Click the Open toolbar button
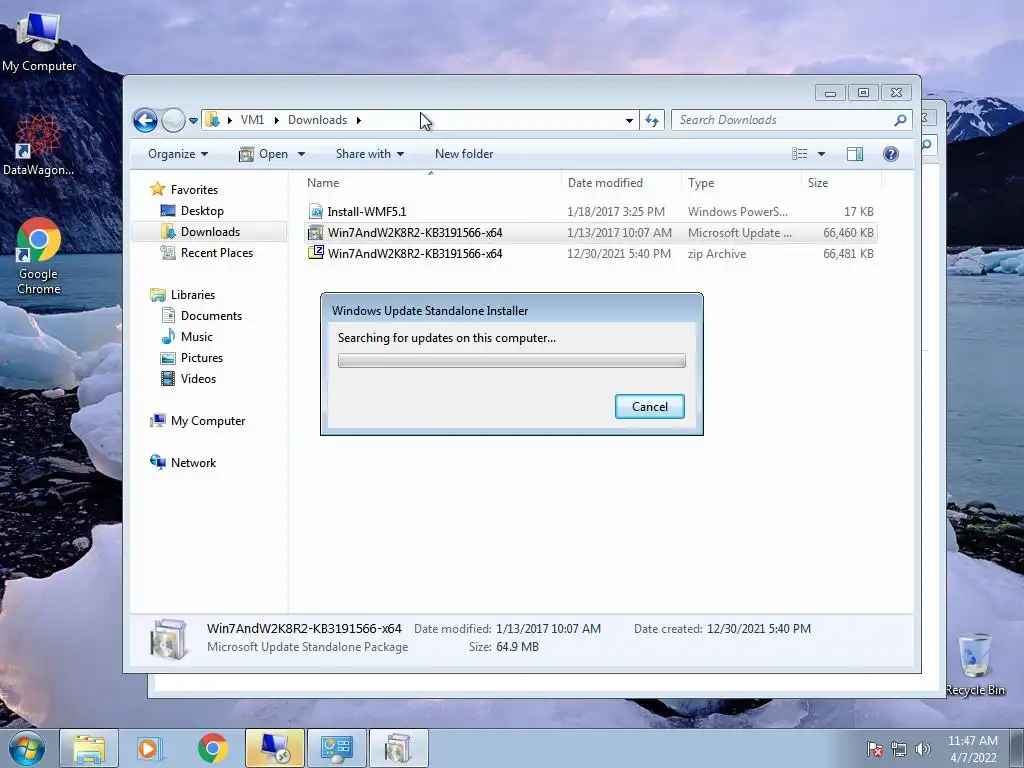 coord(264,154)
